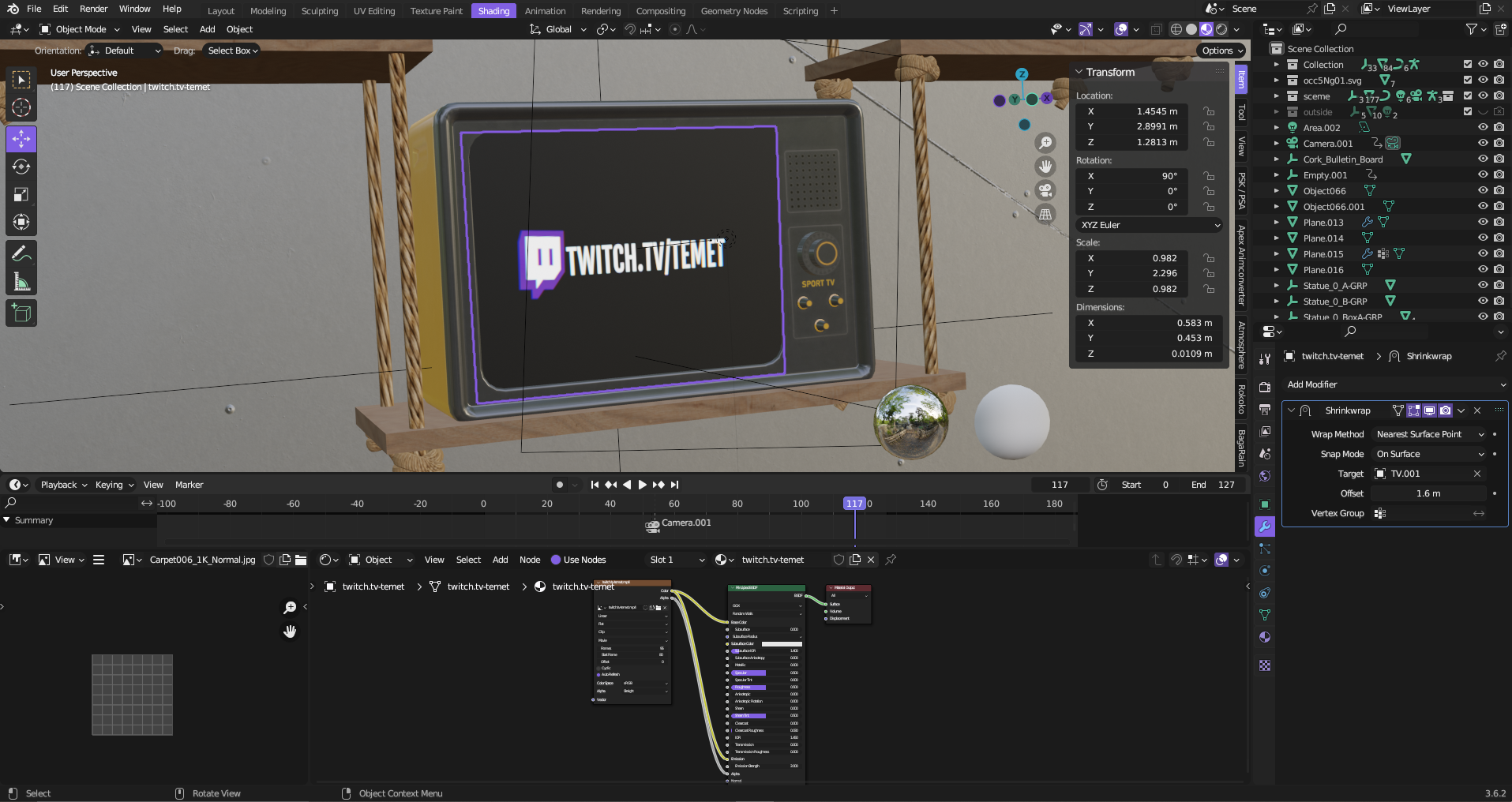Expand the sceme collection tree
This screenshot has width=1512, height=802.
tap(1277, 96)
